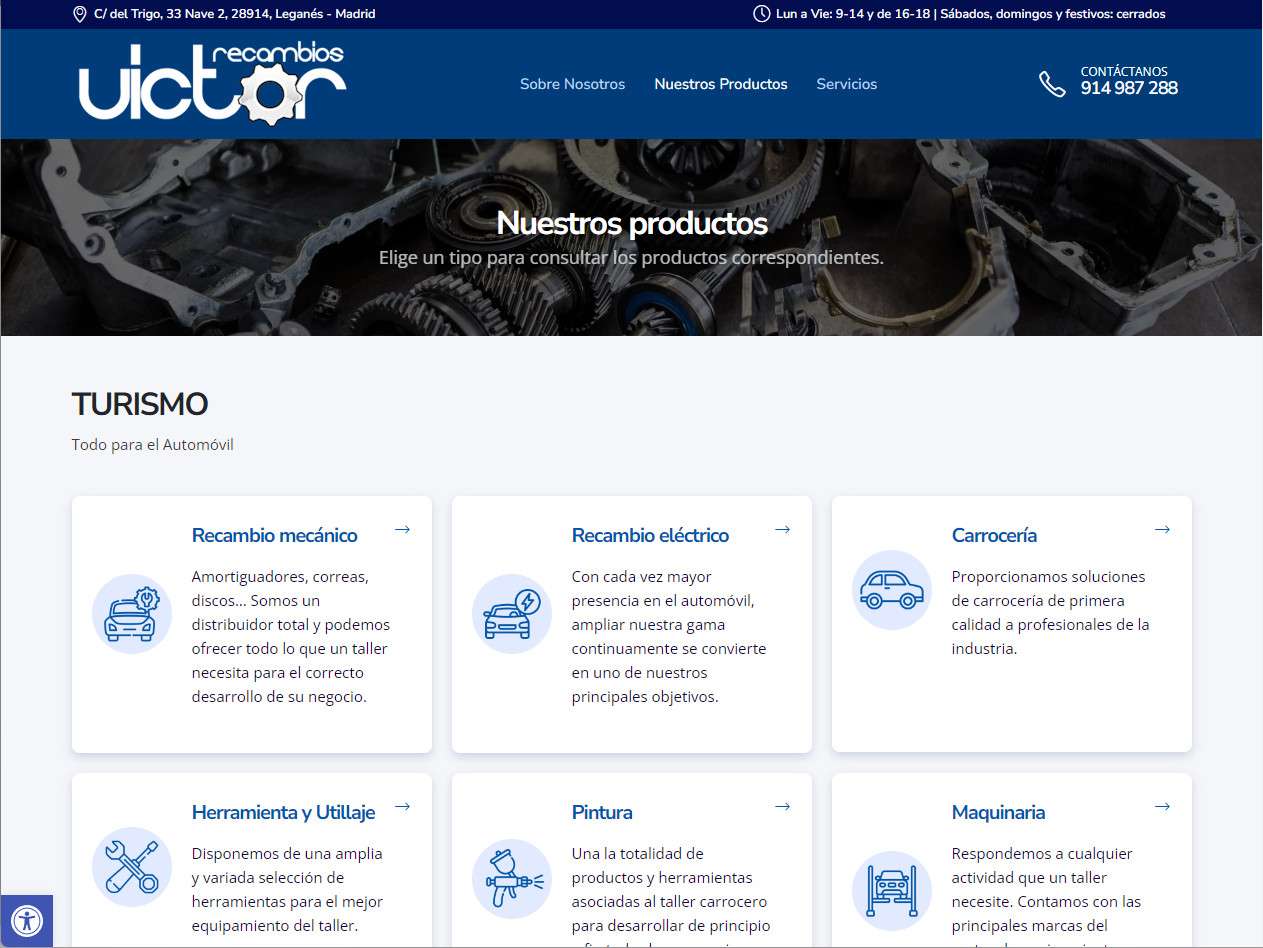Click the car lift Maquinaria icon
1263x948 pixels.
tap(891, 890)
